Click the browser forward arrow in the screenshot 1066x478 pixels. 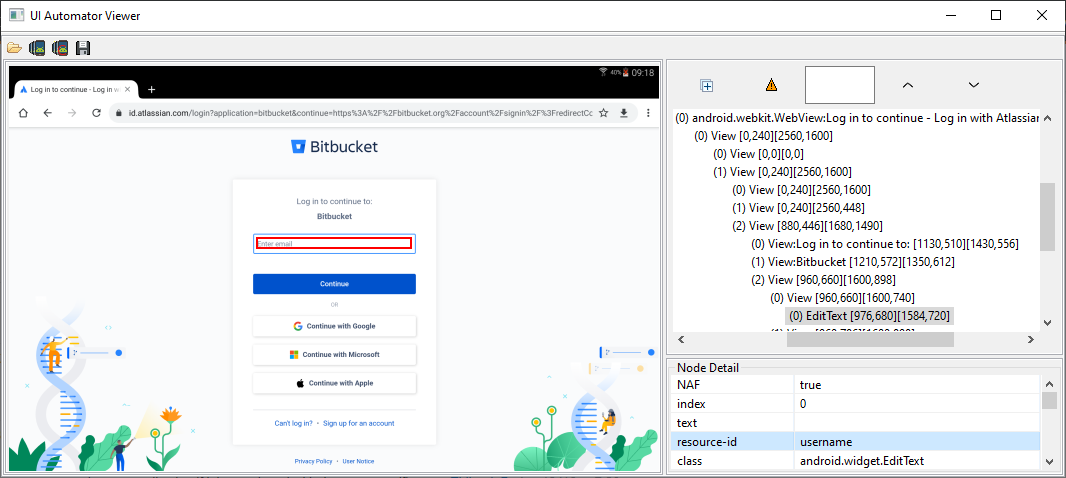(72, 113)
